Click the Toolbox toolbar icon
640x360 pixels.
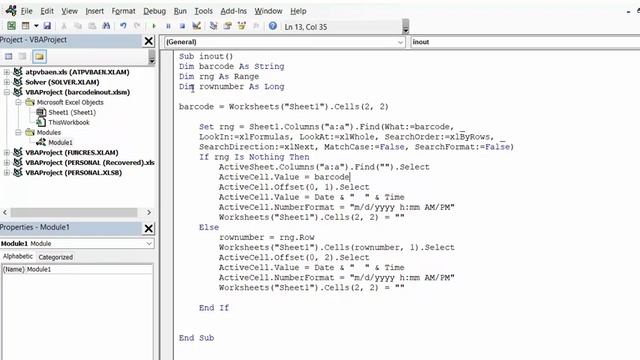256,26
